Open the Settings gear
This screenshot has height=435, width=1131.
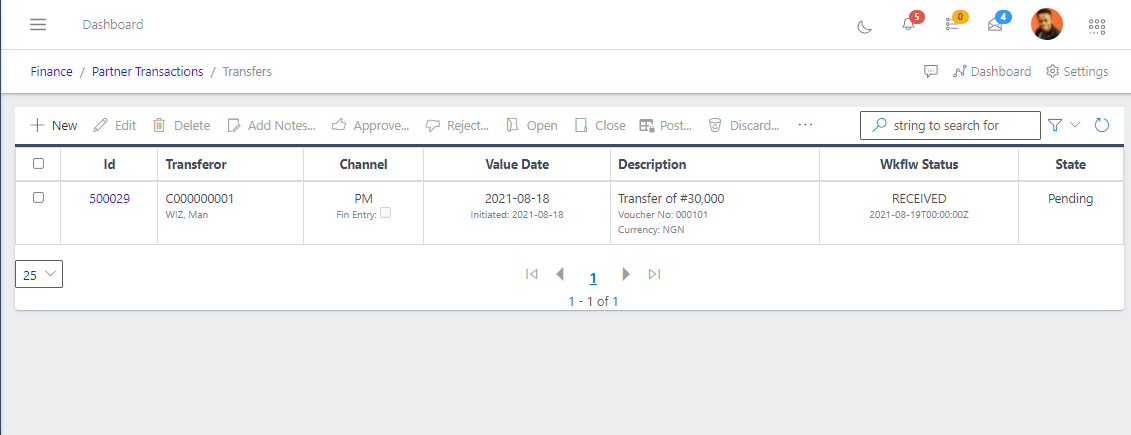(1077, 71)
